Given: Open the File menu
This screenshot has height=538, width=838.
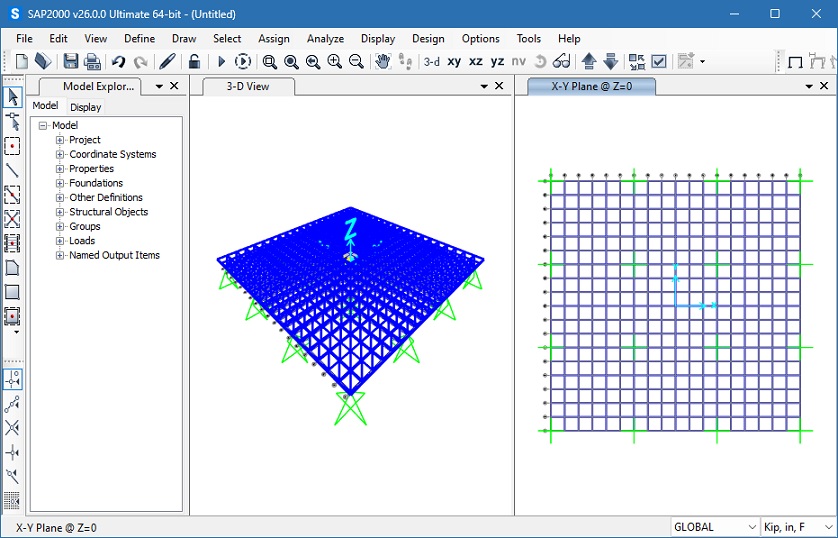Looking at the screenshot, I should (x=24, y=38).
